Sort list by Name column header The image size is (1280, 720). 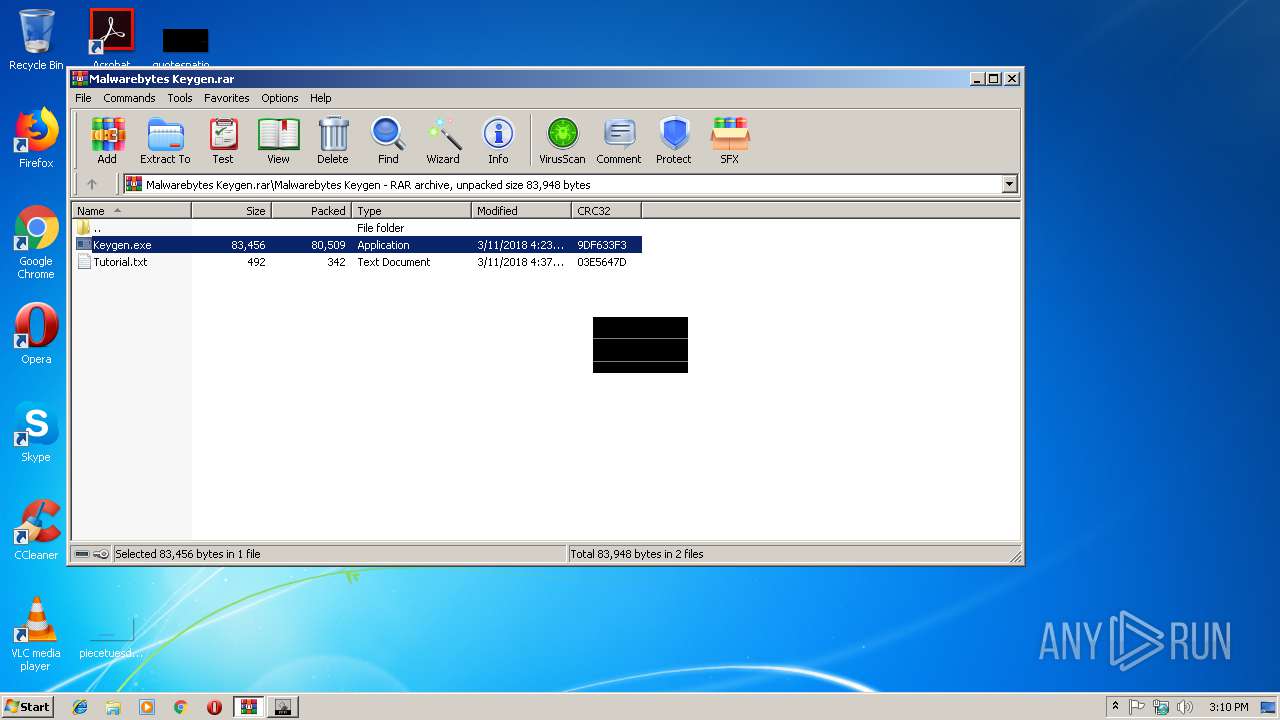(132, 211)
